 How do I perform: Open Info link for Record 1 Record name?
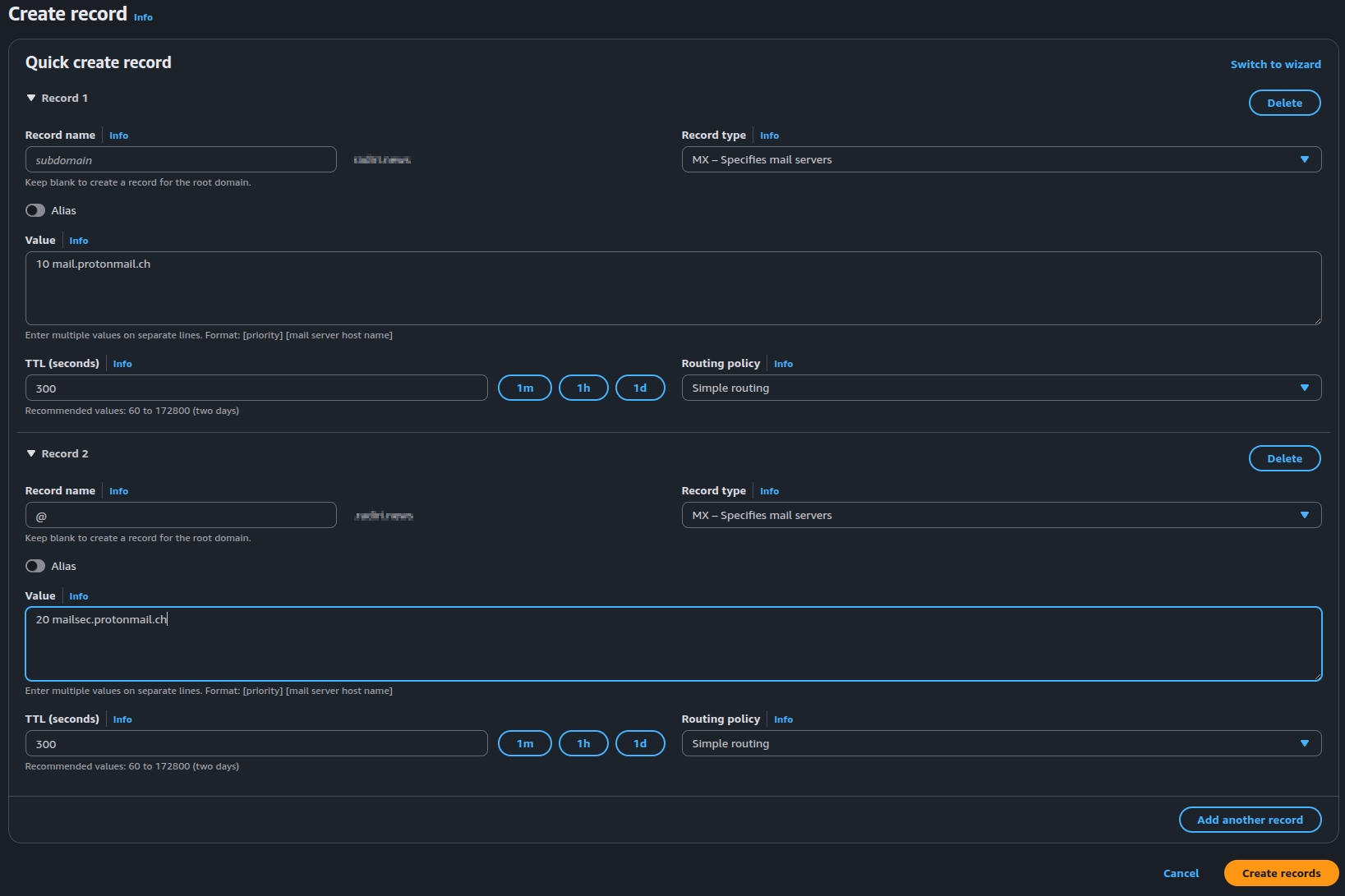click(x=118, y=136)
